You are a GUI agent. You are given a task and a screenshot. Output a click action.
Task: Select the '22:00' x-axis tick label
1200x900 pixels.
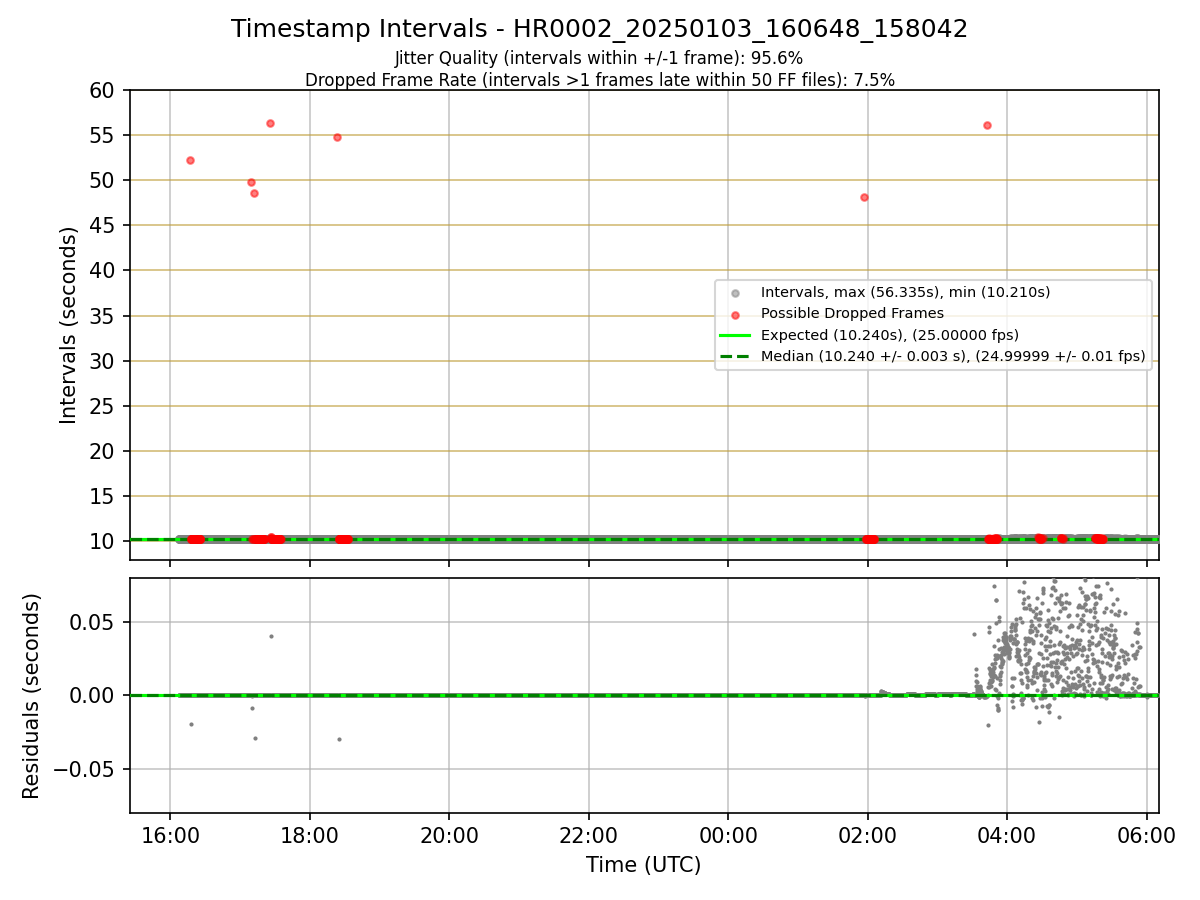pos(588,835)
